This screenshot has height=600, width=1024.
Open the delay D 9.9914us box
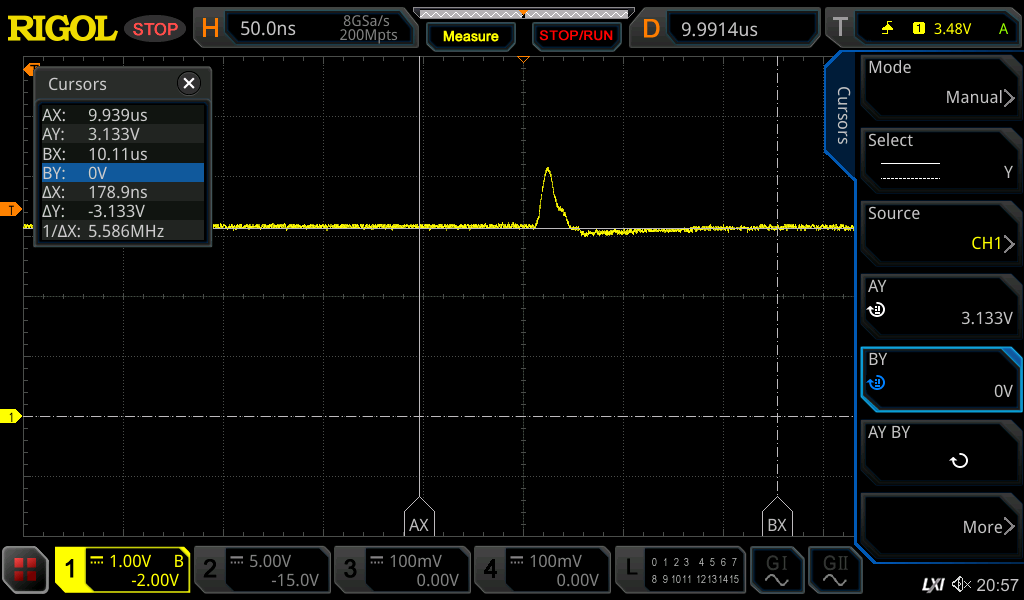742,29
